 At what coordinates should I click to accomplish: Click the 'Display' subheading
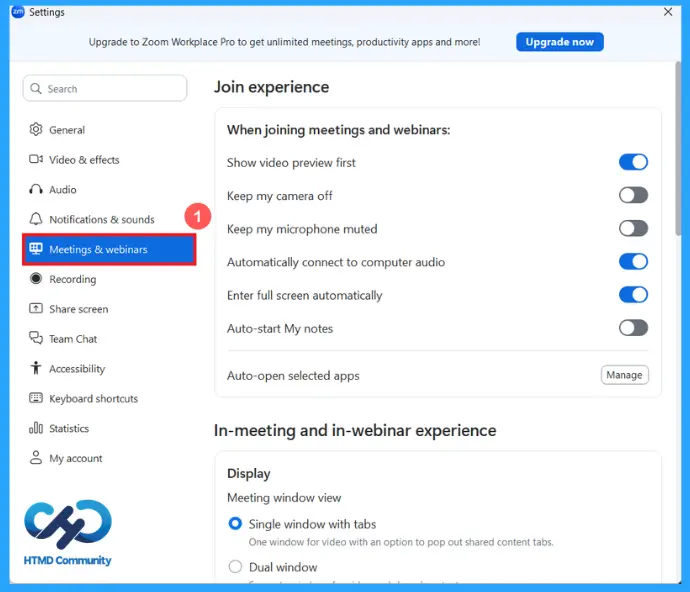tap(249, 474)
